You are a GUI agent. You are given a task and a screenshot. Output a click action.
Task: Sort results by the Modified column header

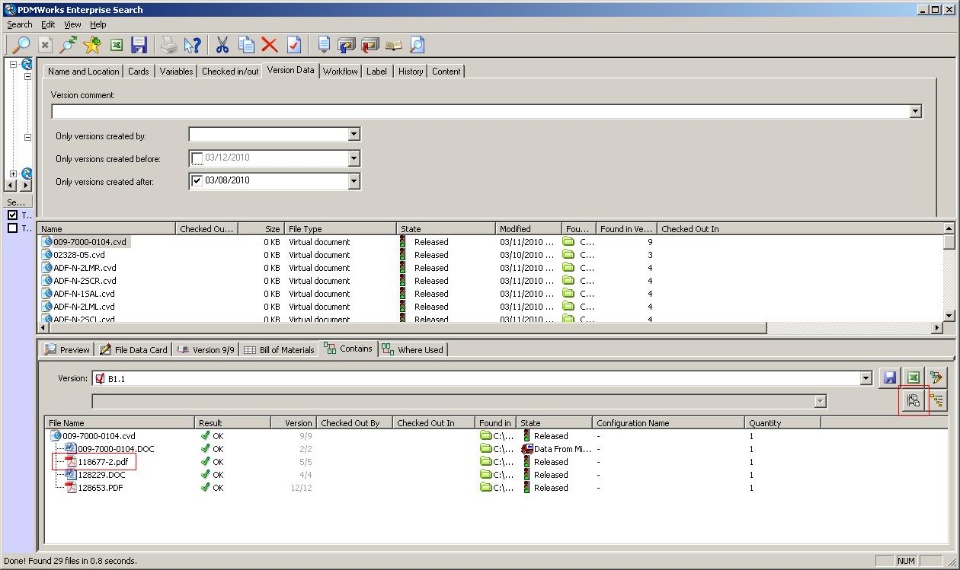pyautogui.click(x=528, y=228)
